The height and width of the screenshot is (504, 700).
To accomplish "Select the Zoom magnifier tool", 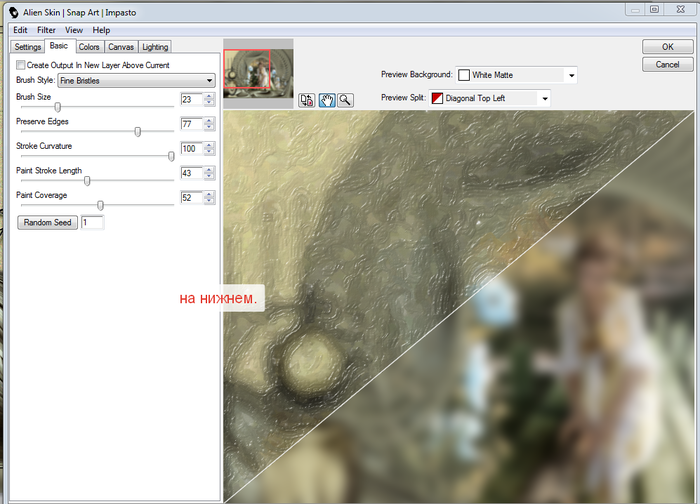I will point(345,100).
